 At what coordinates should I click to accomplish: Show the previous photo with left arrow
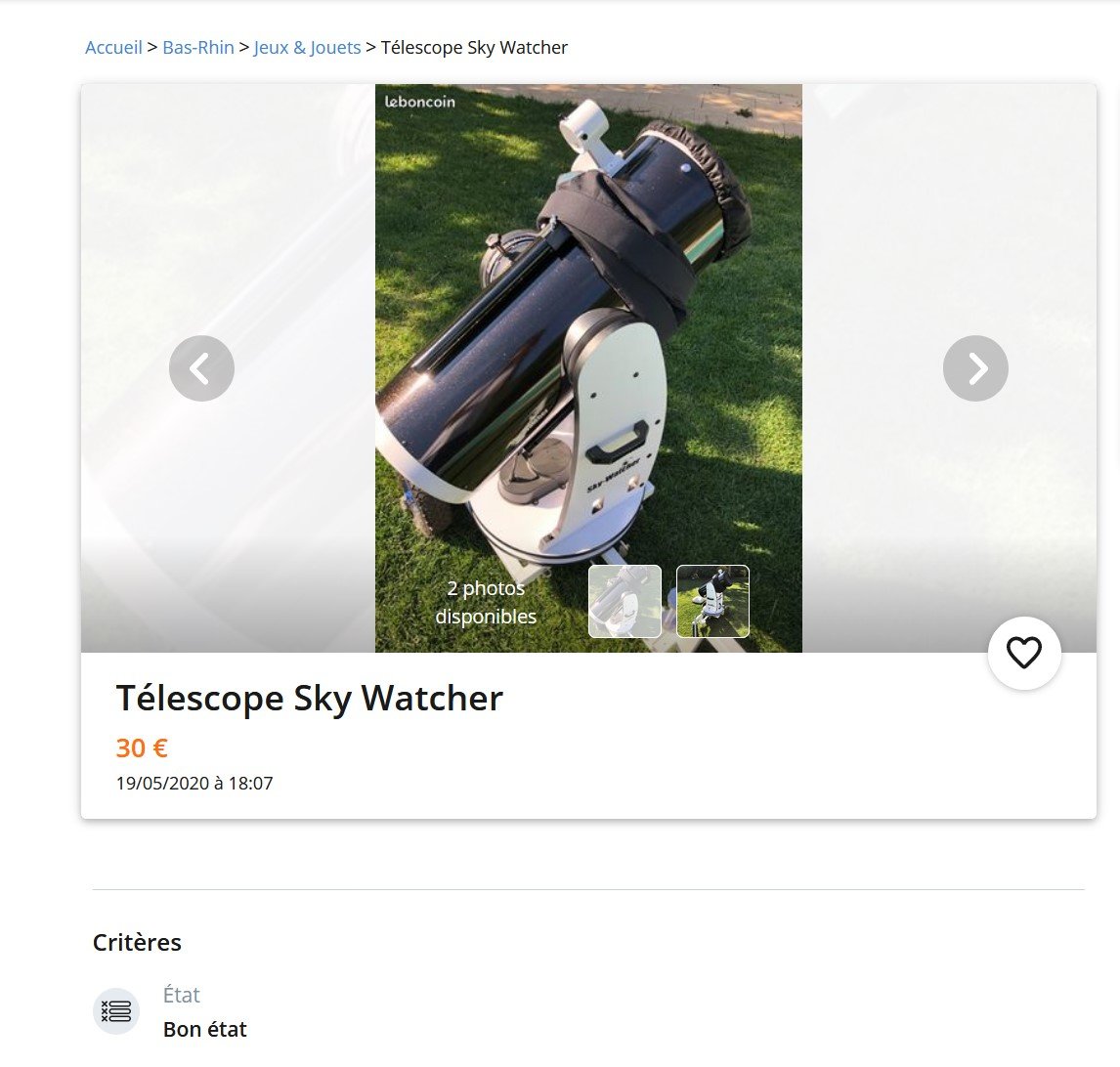tap(201, 367)
